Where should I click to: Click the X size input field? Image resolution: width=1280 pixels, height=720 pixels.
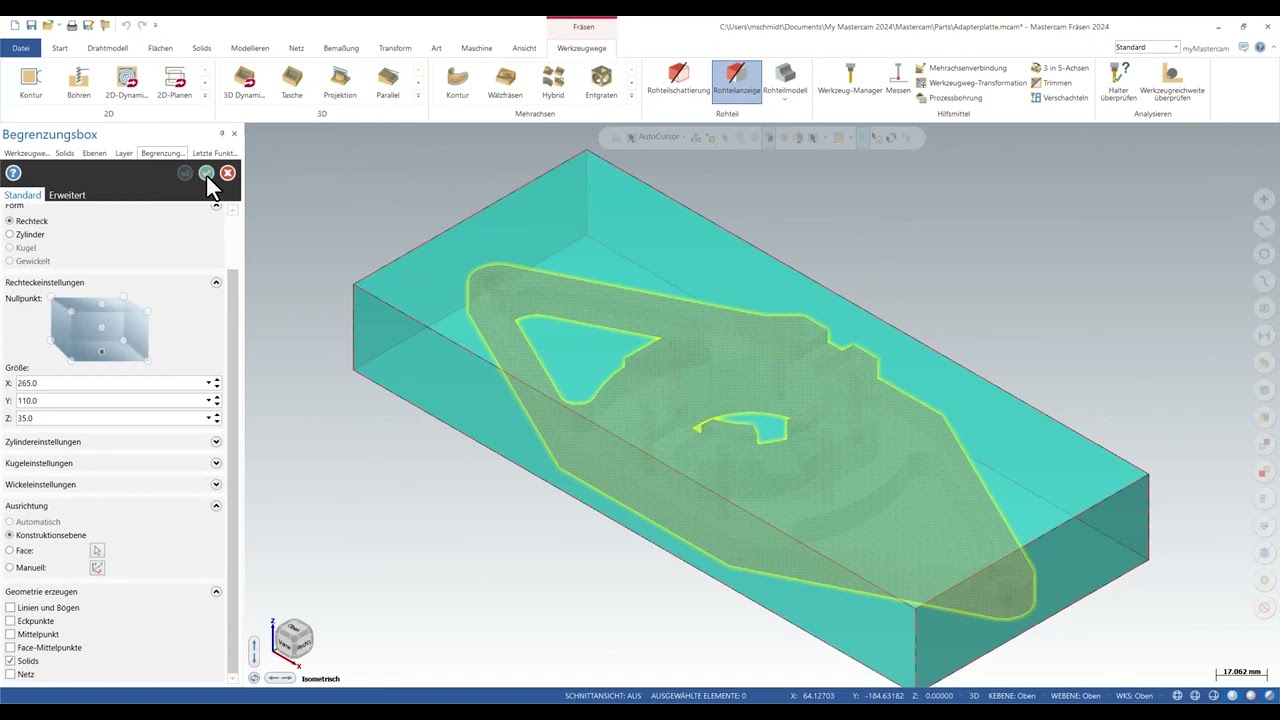[x=110, y=383]
